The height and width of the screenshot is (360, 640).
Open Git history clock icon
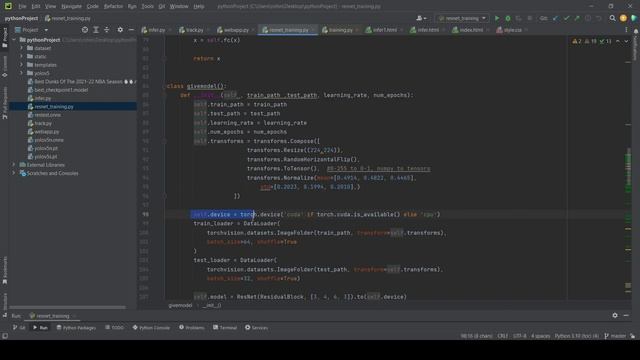pos(588,18)
